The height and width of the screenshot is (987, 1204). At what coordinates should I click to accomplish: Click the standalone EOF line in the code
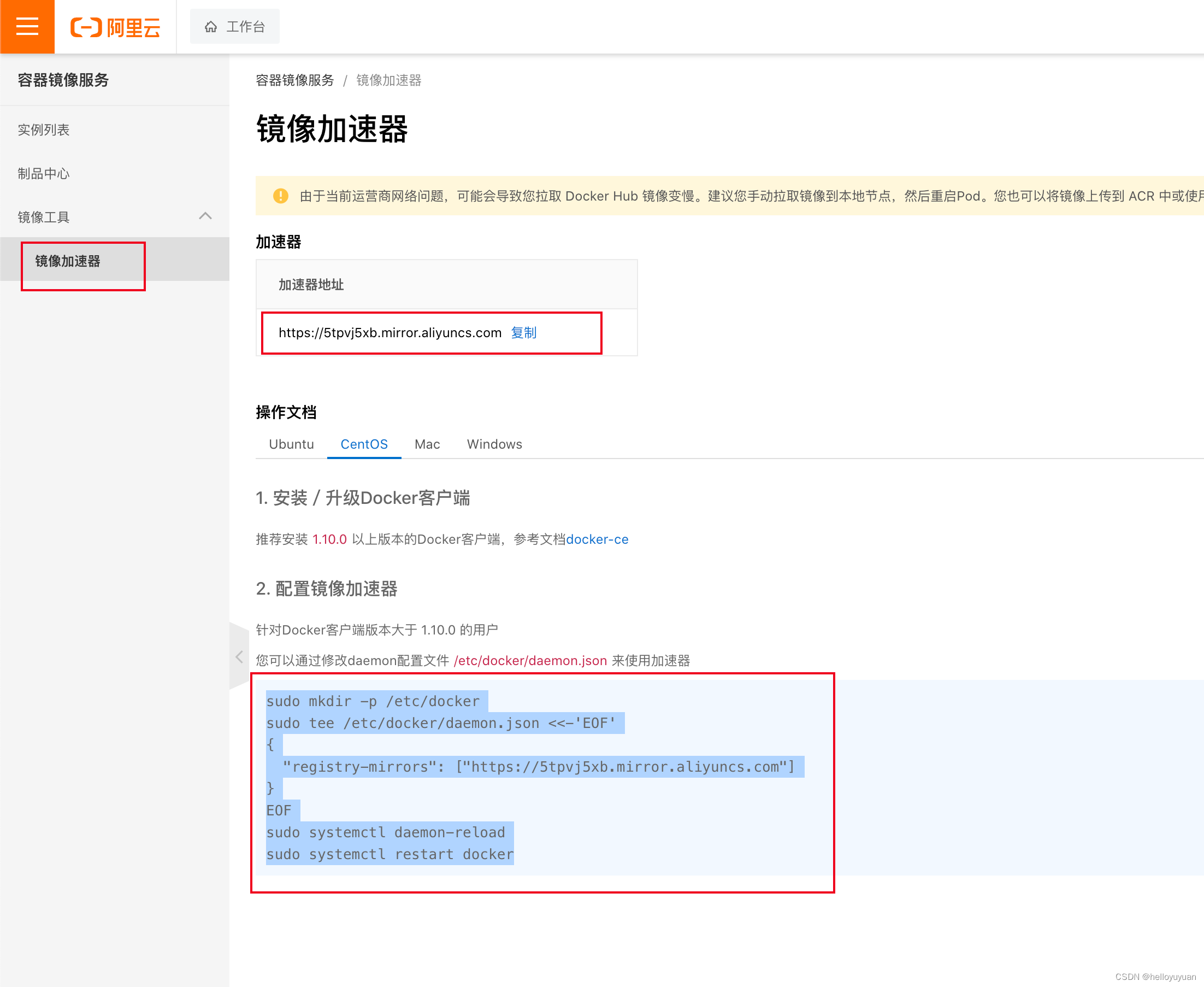279,810
